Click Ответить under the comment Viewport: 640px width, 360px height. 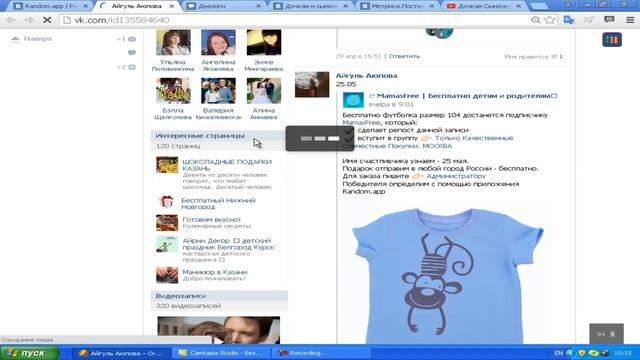404,56
